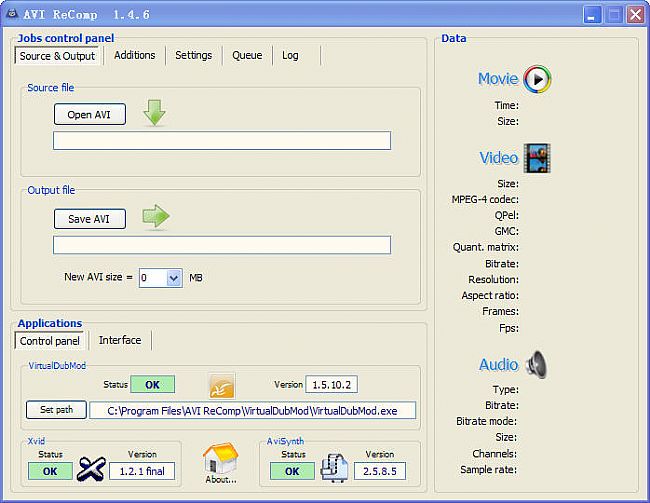The width and height of the screenshot is (650, 503).
Task: Click the Xvid X logo icon
Action: pos(91,469)
